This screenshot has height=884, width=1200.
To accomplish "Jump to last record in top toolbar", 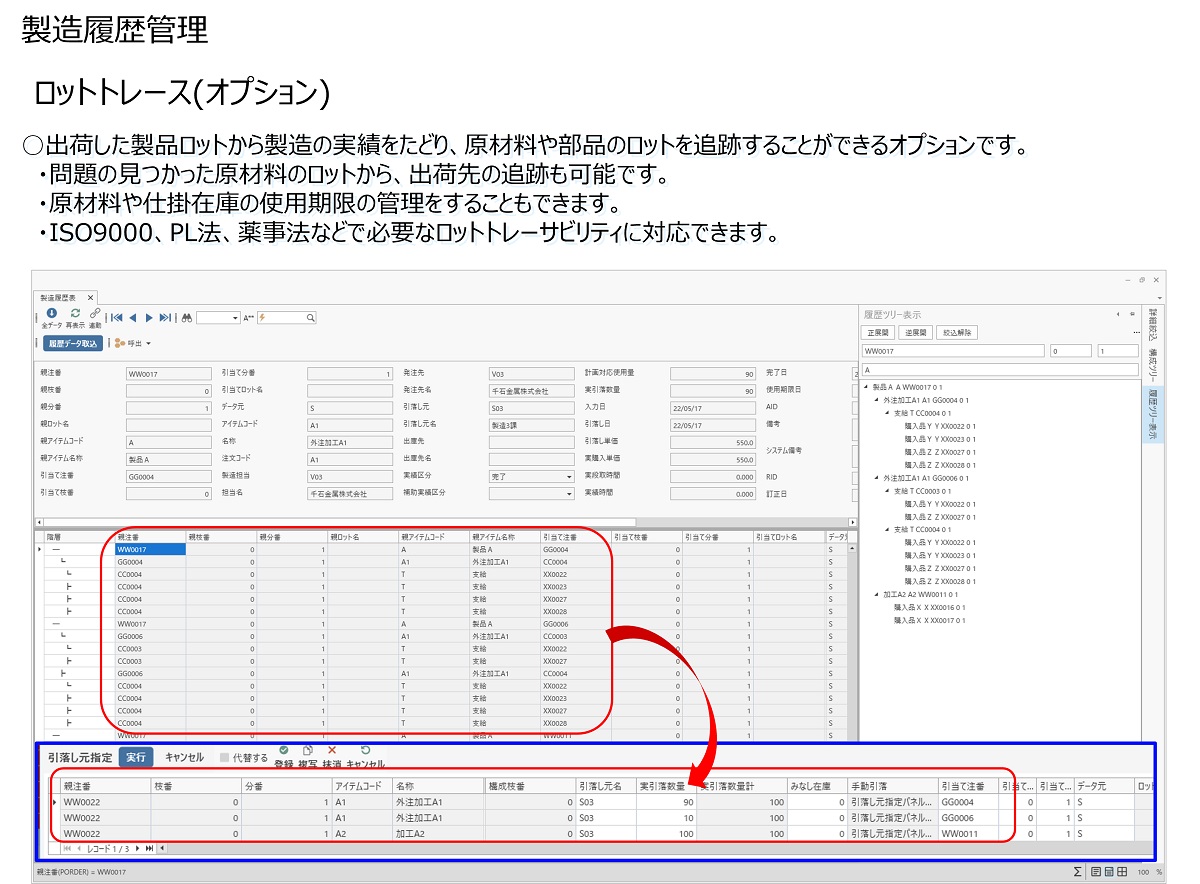I will [165, 318].
